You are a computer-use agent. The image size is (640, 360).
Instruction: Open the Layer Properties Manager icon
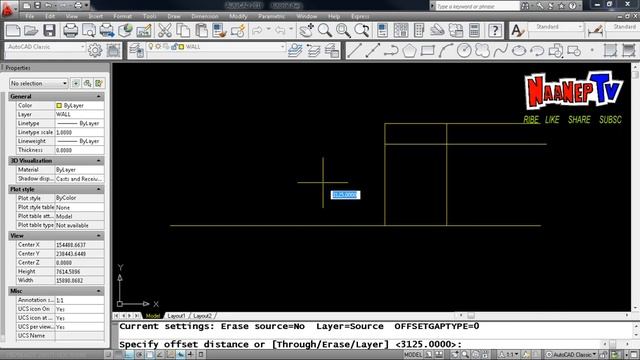tap(136, 51)
